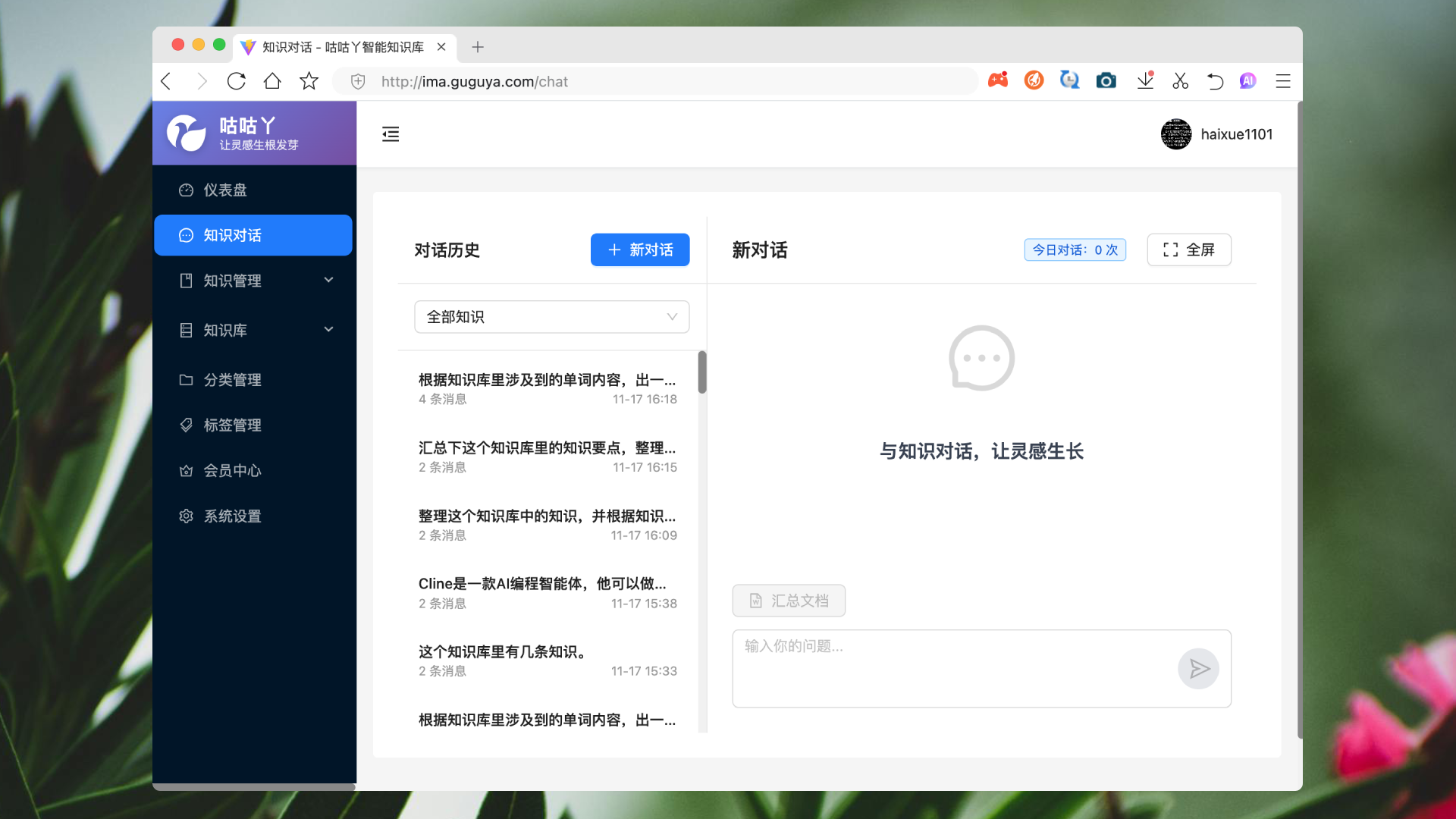Screen dimensions: 1456x819
Task: Collapse the sidebar using the panel icon
Action: [391, 133]
